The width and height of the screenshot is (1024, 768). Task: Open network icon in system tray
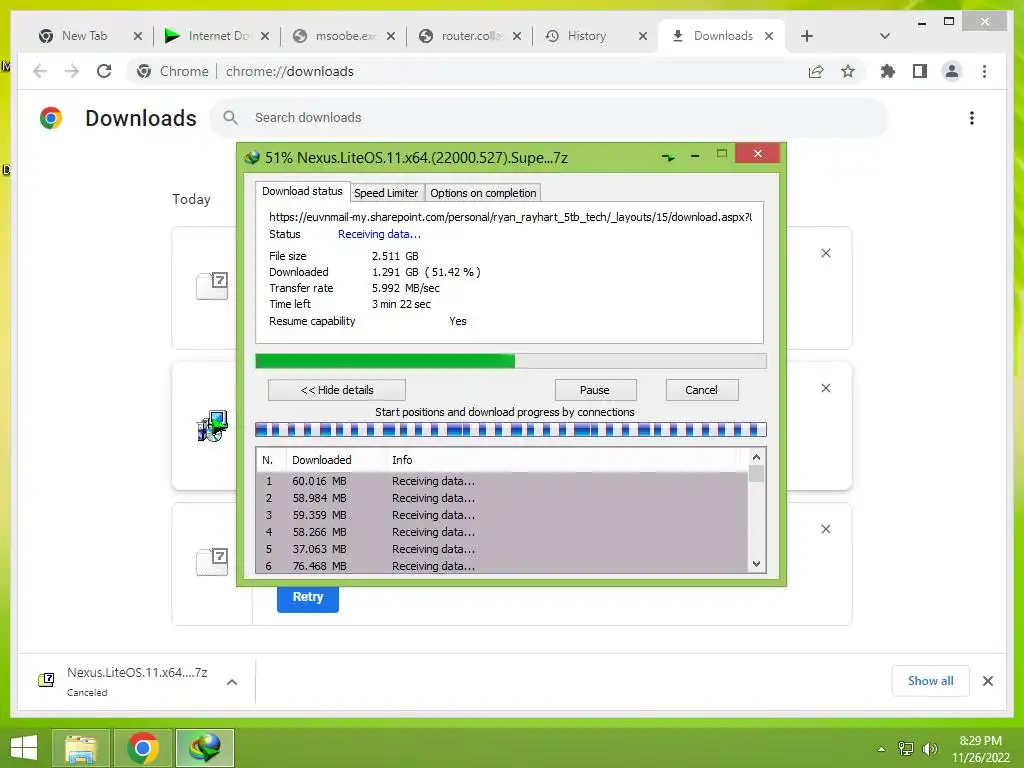tap(906, 748)
